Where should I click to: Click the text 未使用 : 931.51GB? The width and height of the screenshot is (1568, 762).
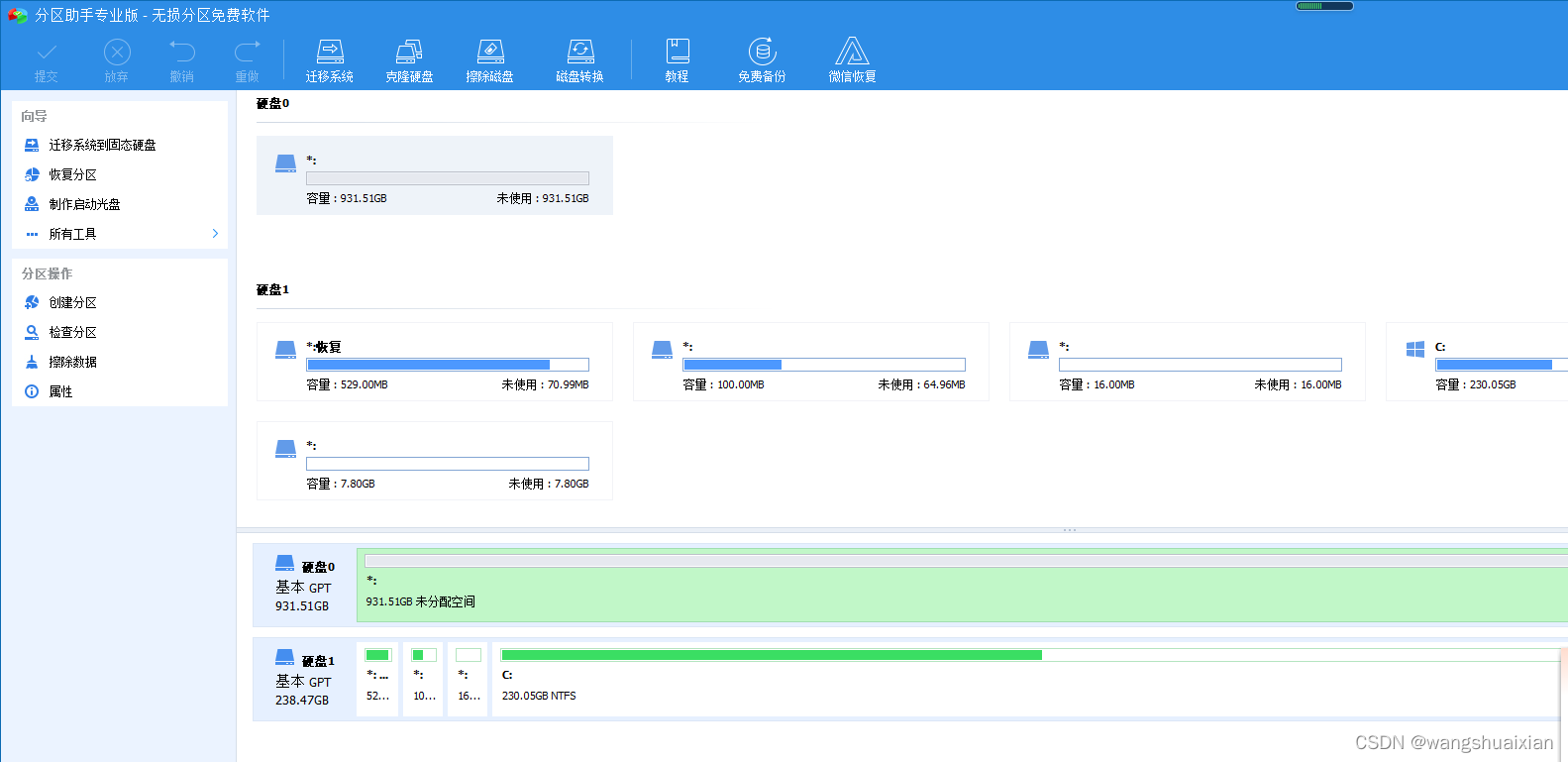tap(543, 198)
